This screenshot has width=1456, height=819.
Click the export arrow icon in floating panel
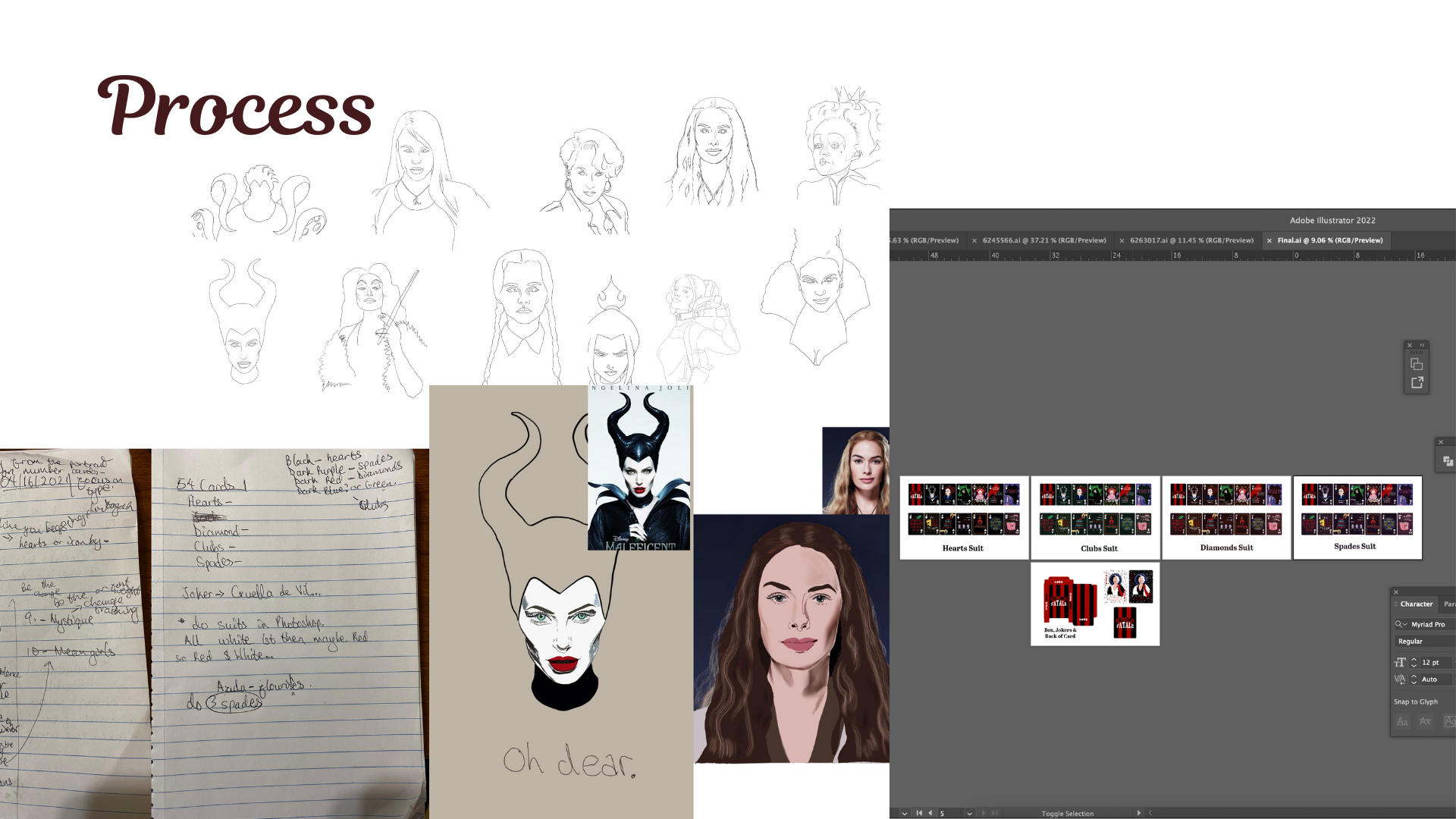coord(1417,383)
